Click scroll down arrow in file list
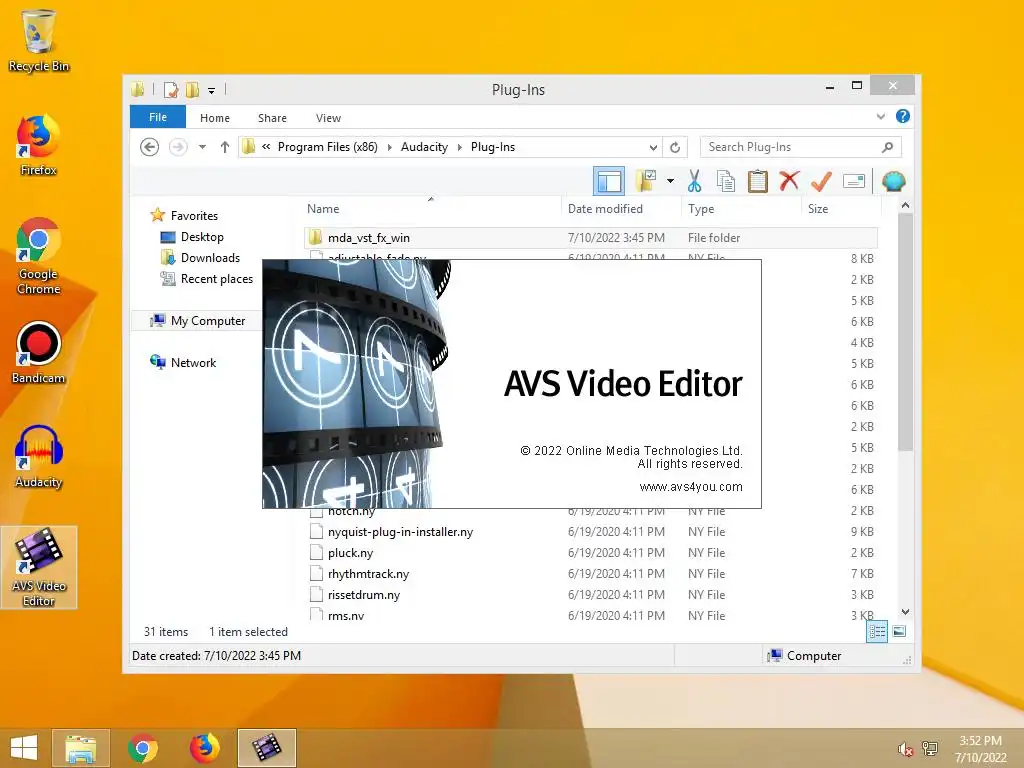 [x=905, y=612]
